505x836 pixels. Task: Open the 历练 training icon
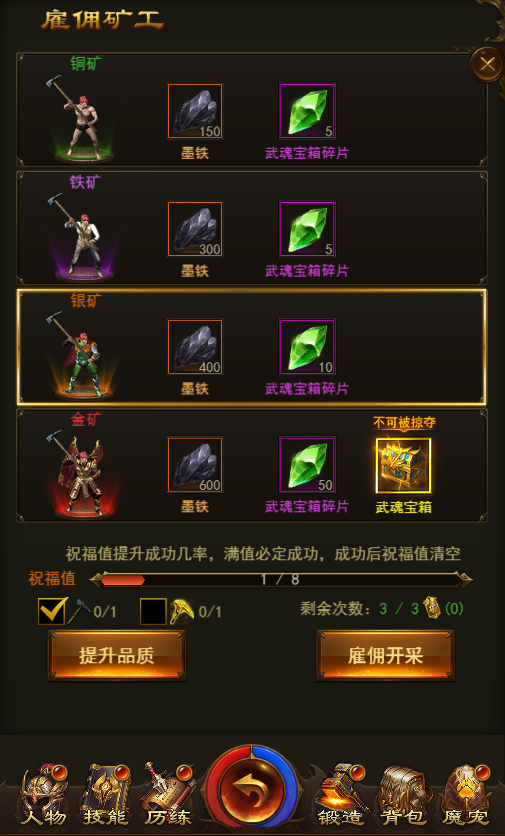coord(167,795)
